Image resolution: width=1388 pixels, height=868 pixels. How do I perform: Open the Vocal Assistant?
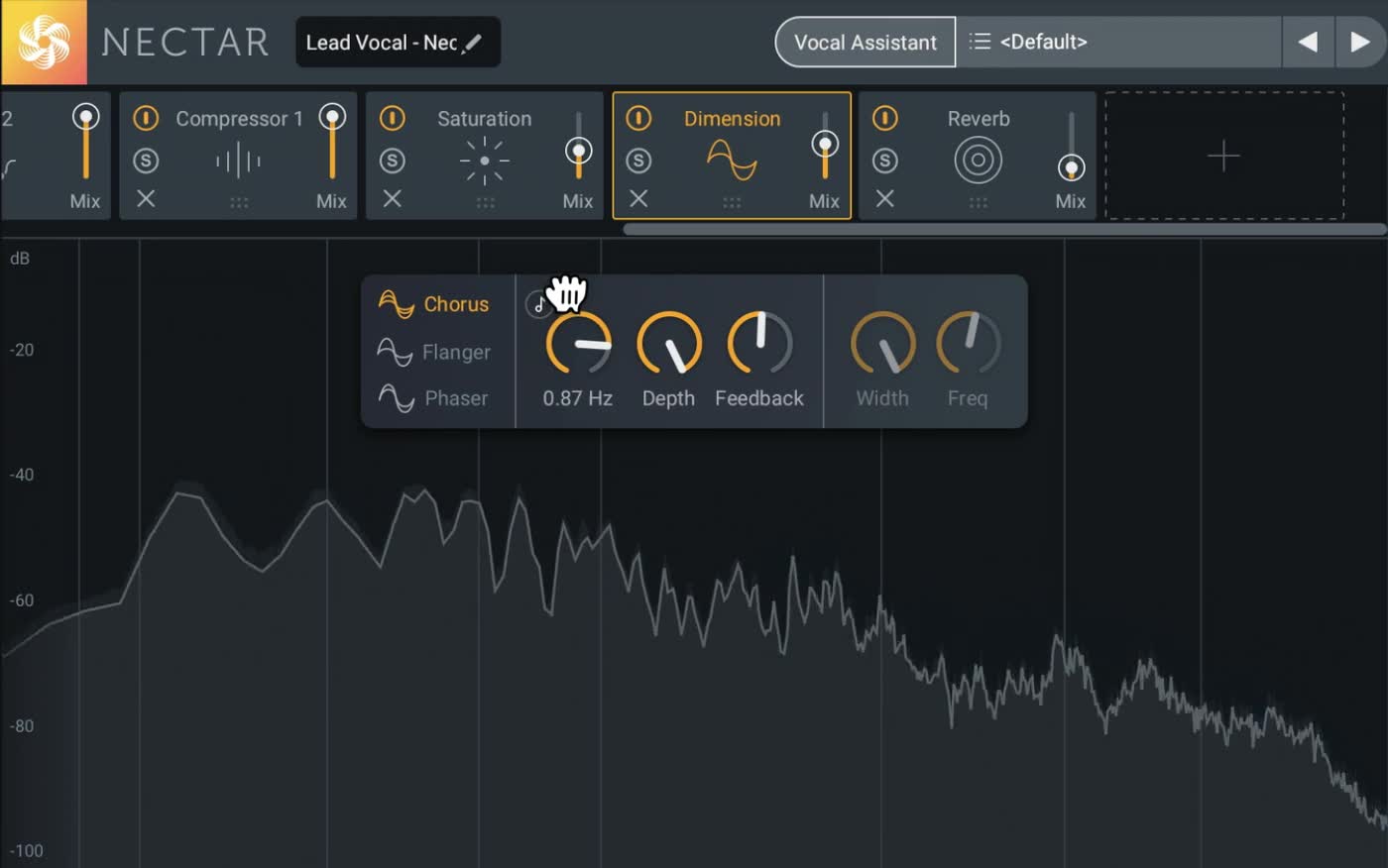coord(865,42)
